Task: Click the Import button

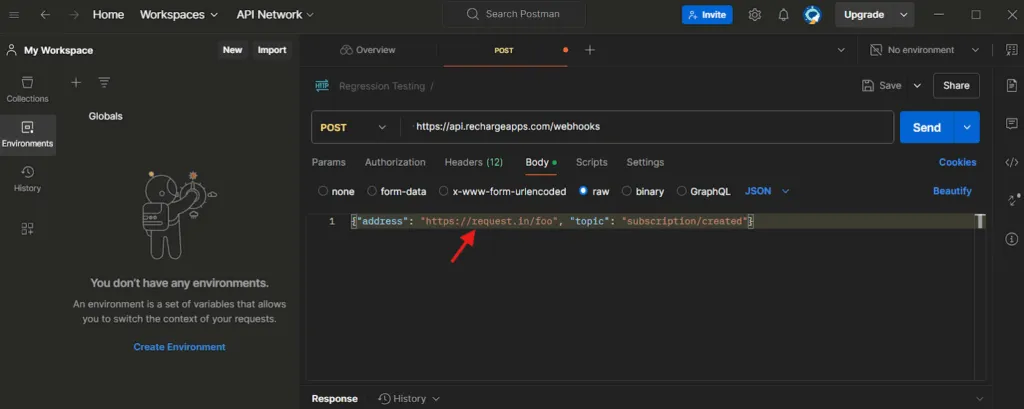Action: tap(272, 50)
